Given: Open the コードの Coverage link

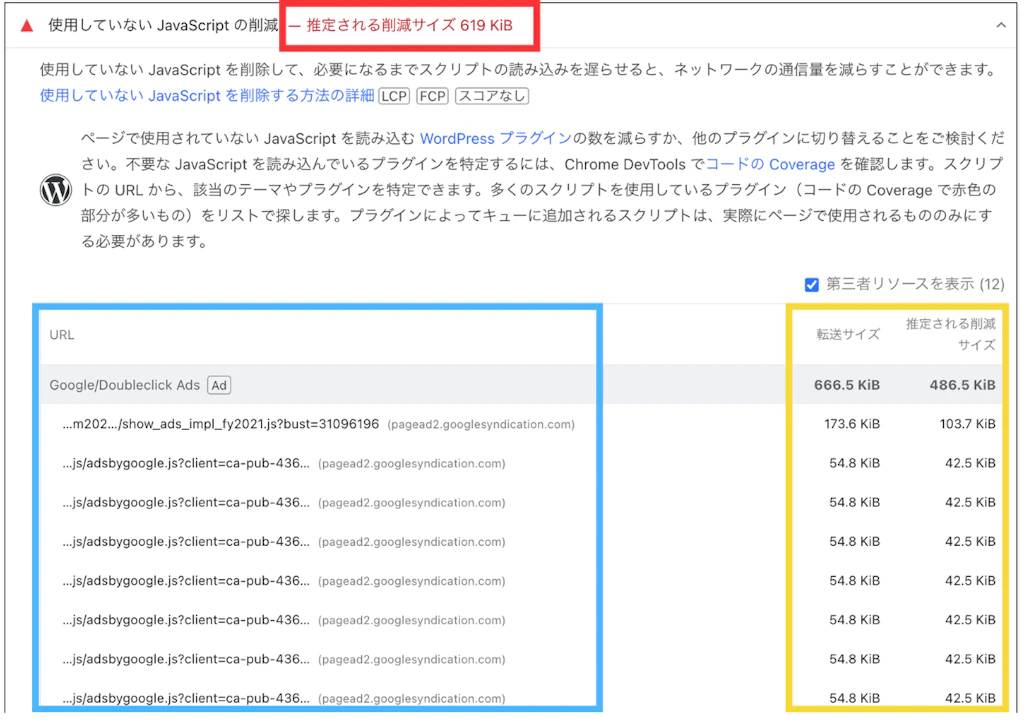Looking at the screenshot, I should pyautogui.click(x=770, y=165).
